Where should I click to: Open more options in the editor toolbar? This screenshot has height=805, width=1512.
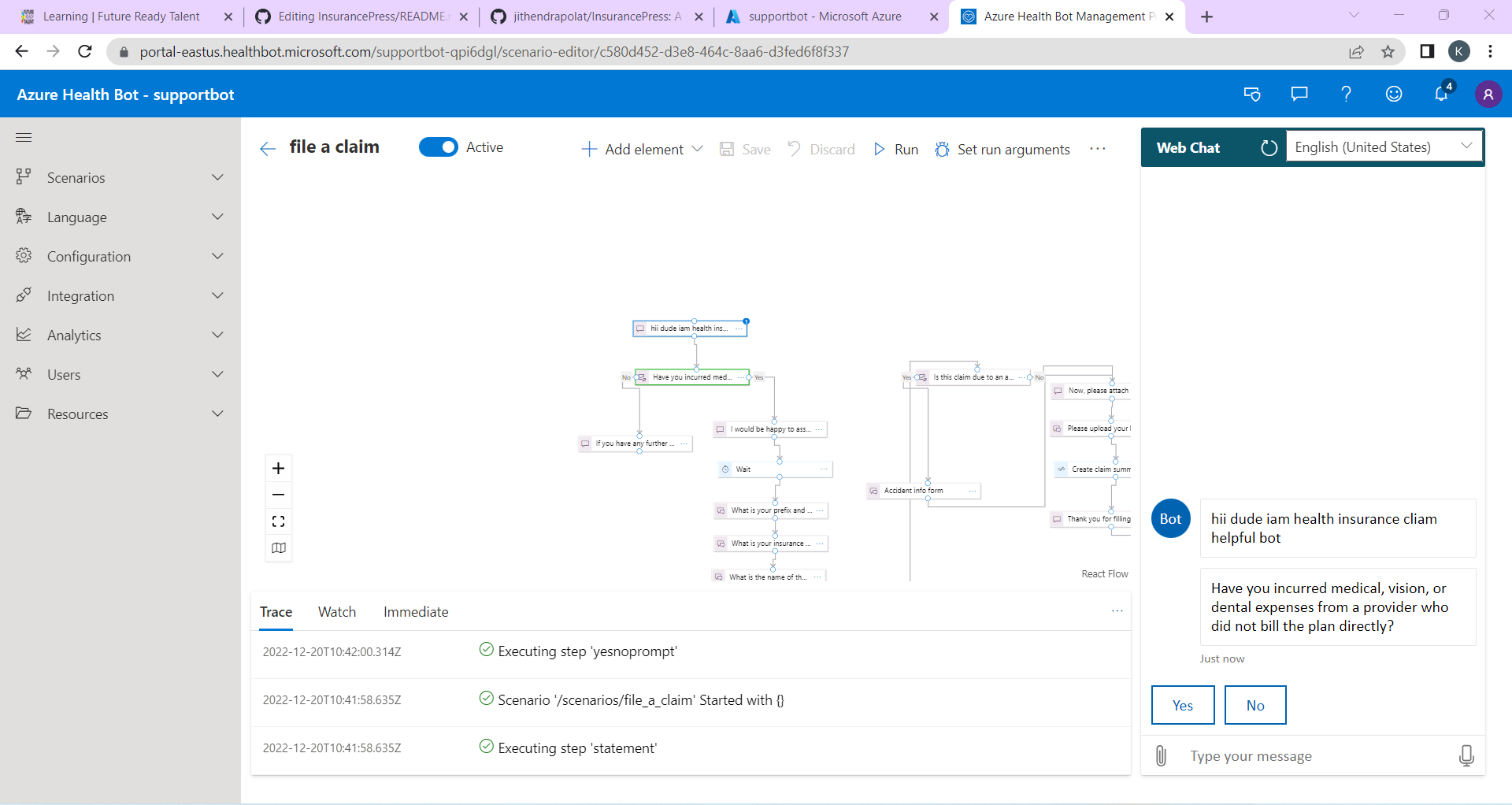pyautogui.click(x=1098, y=149)
